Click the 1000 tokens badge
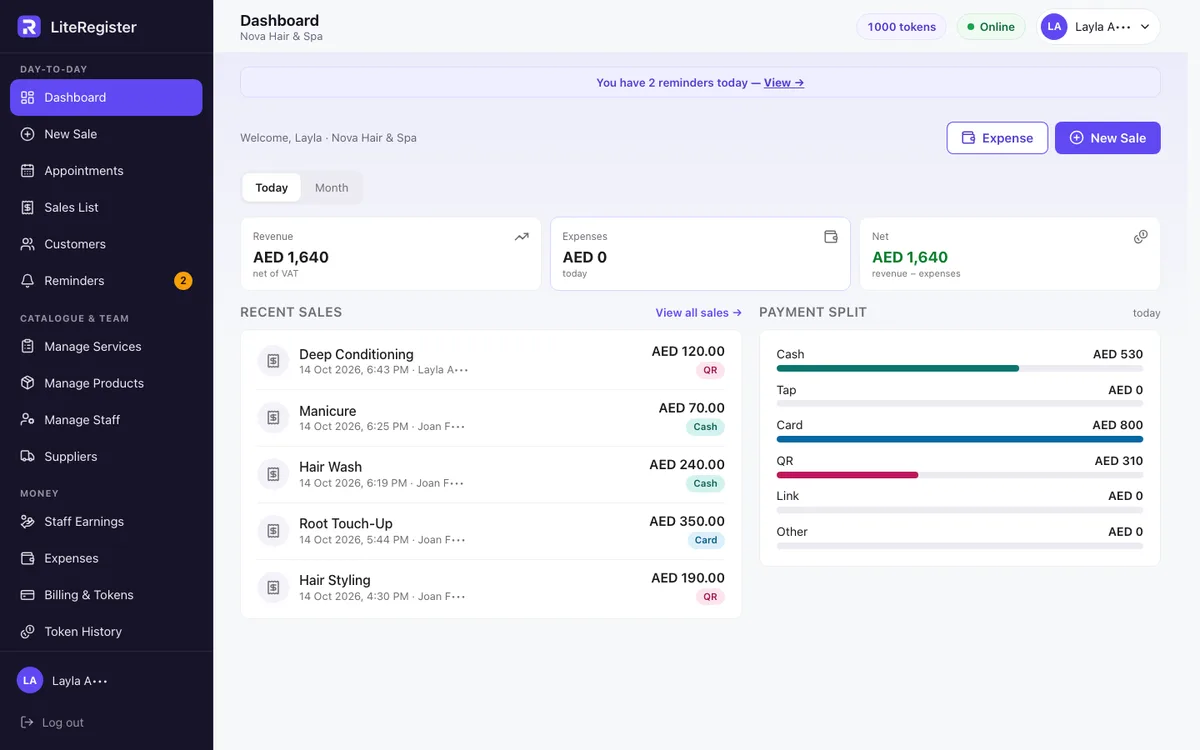The image size is (1200, 750). (902, 27)
